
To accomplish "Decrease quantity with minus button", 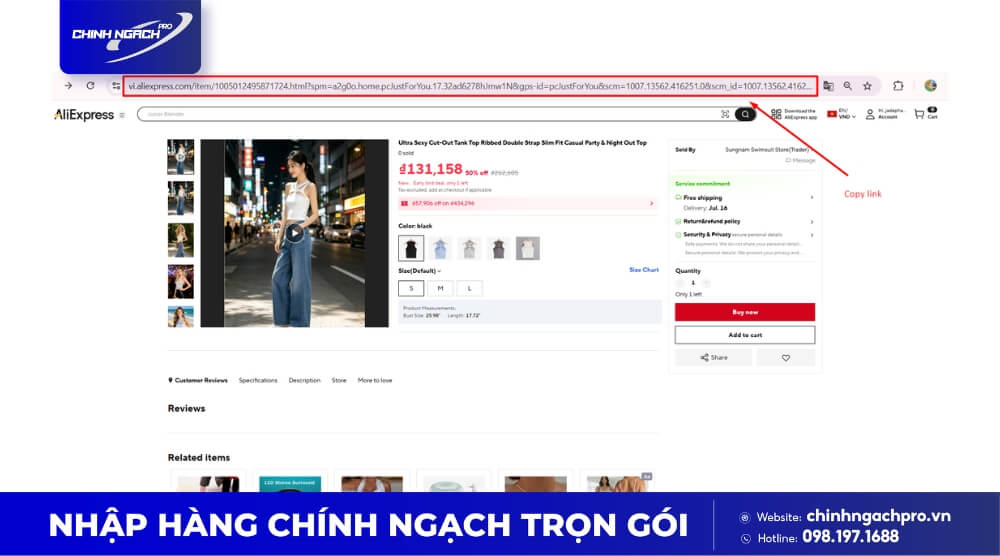I will tap(679, 282).
